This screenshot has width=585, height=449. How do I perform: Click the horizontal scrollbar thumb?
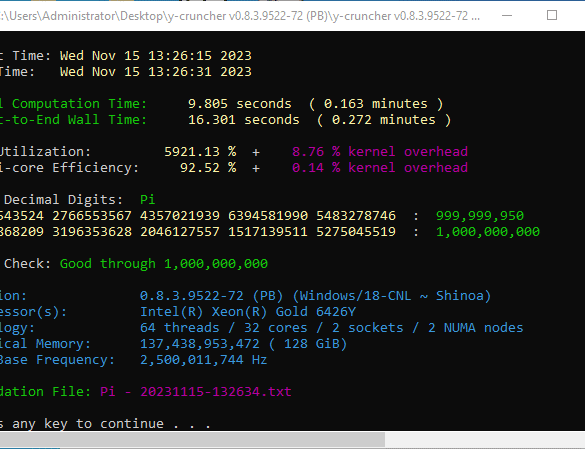tap(192, 439)
